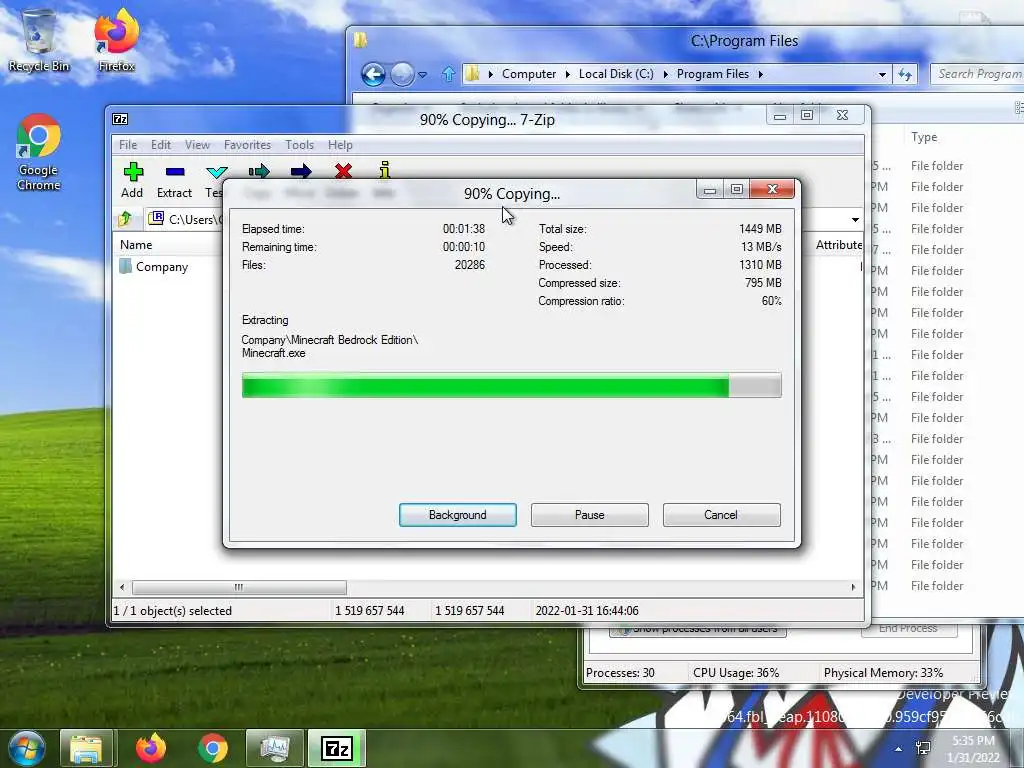Click the Background button
This screenshot has height=768, width=1024.
pos(458,515)
